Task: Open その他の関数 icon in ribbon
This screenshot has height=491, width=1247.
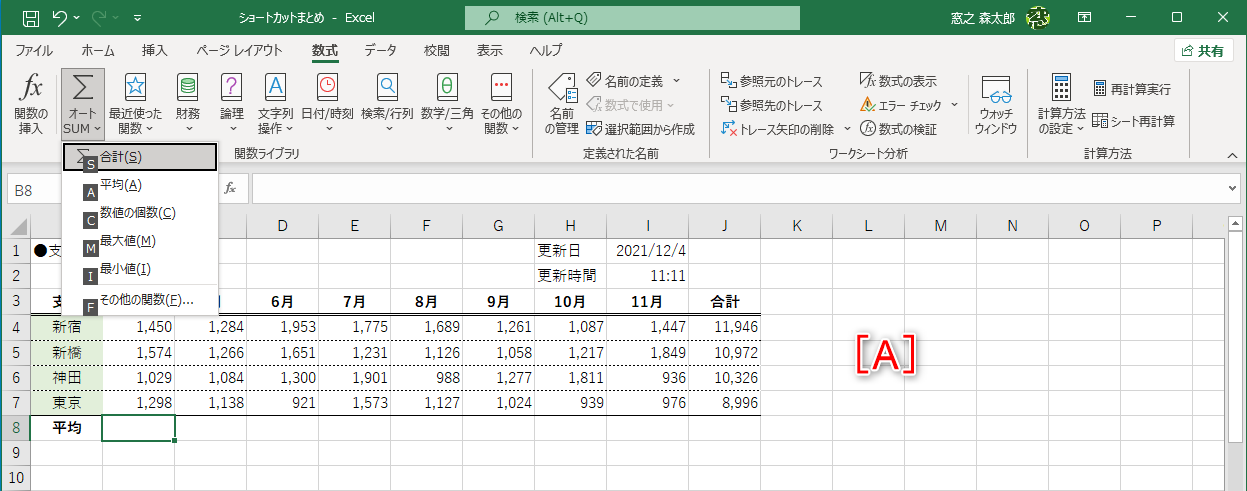Action: point(501,86)
